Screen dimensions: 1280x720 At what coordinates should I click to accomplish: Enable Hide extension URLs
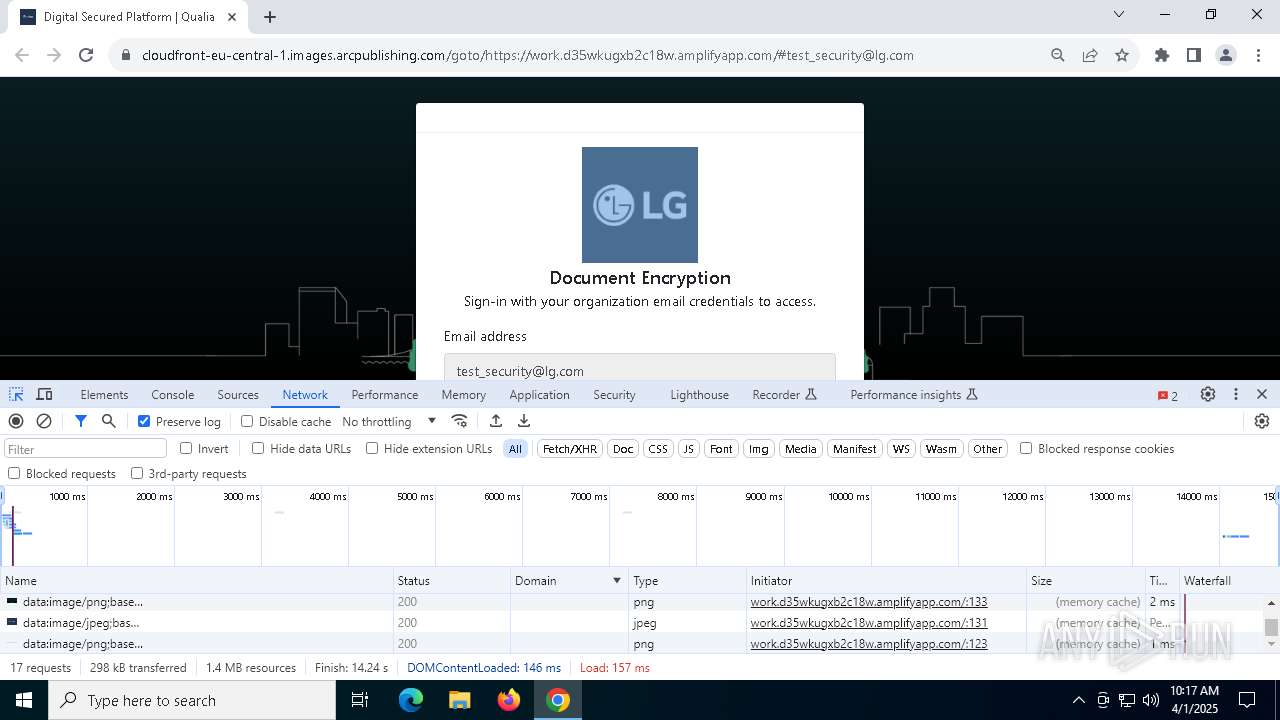click(372, 449)
